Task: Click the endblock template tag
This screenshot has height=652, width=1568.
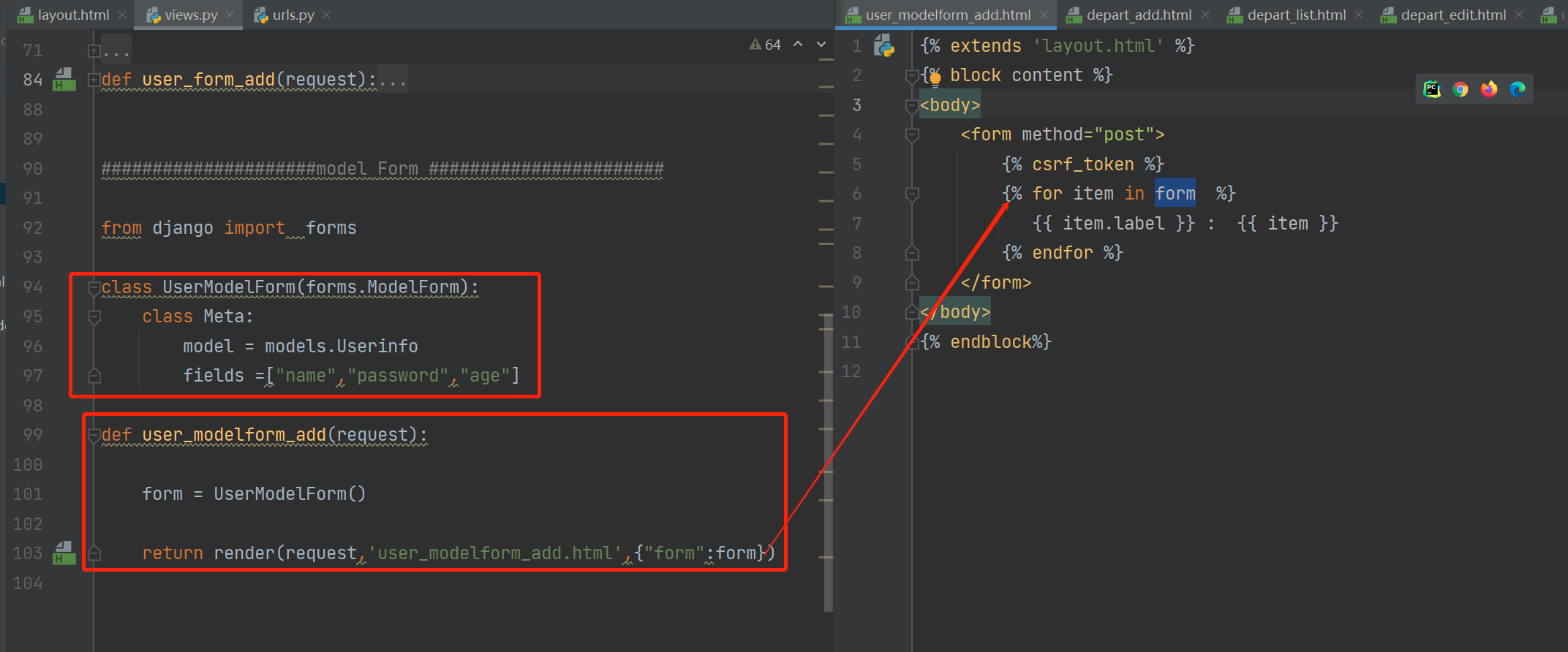Action: pyautogui.click(x=986, y=342)
